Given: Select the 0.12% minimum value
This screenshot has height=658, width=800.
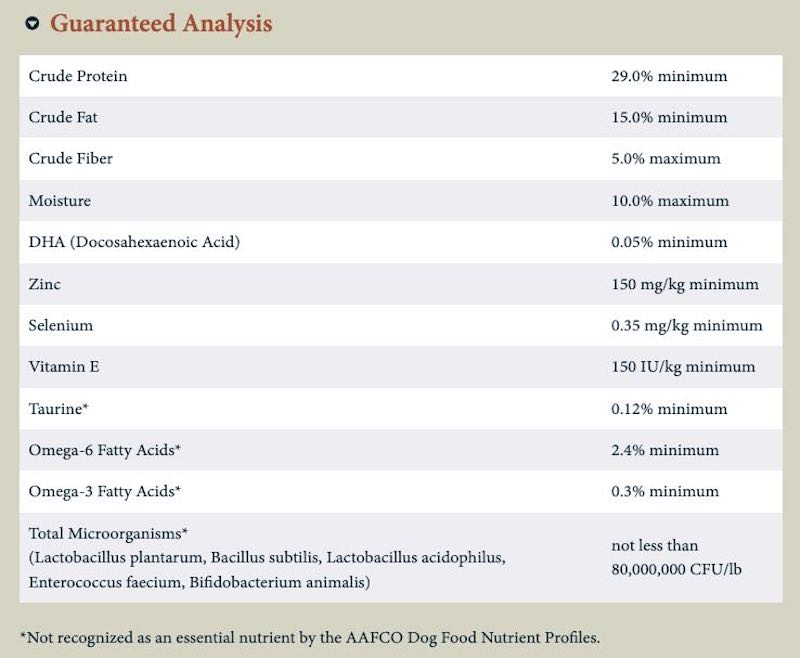Looking at the screenshot, I should click(669, 409).
